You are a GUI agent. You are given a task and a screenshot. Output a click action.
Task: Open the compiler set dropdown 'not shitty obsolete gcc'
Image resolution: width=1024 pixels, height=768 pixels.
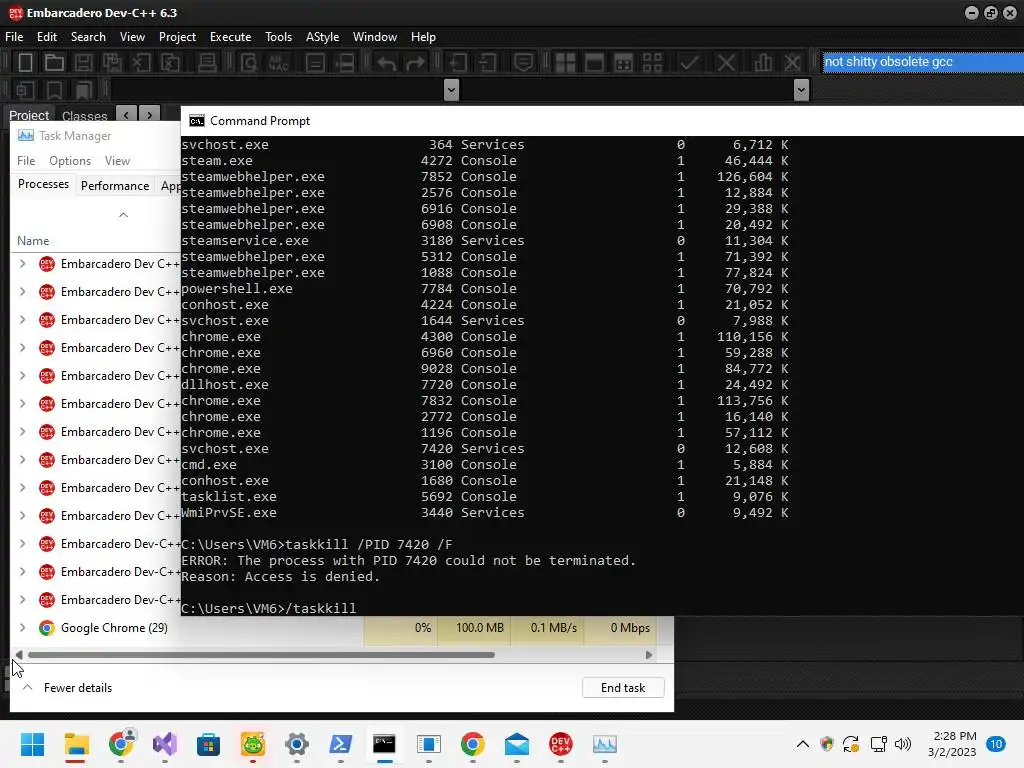pos(923,62)
